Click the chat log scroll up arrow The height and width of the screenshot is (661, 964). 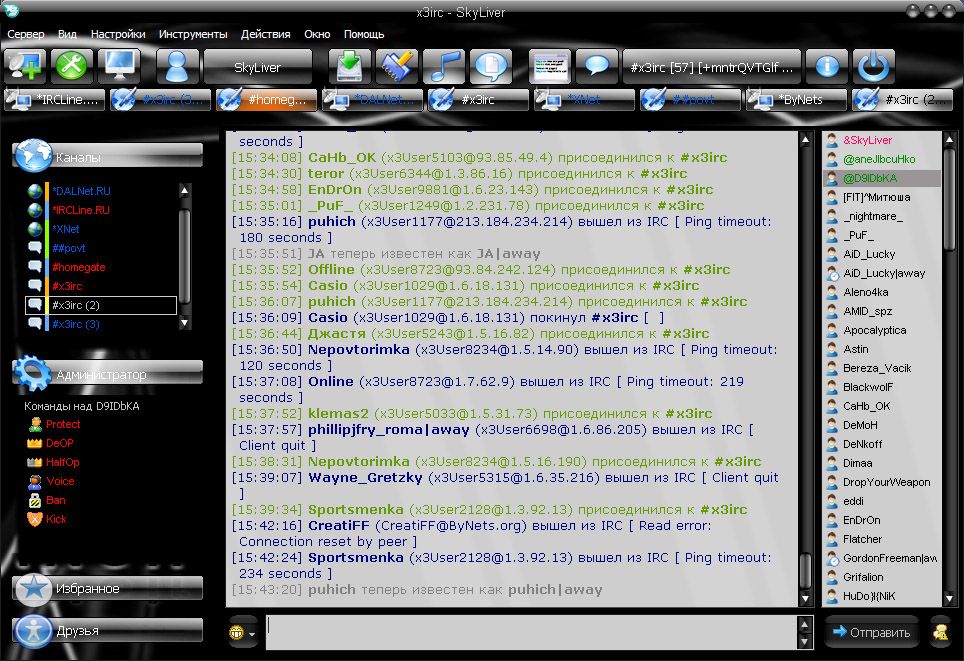point(805,140)
